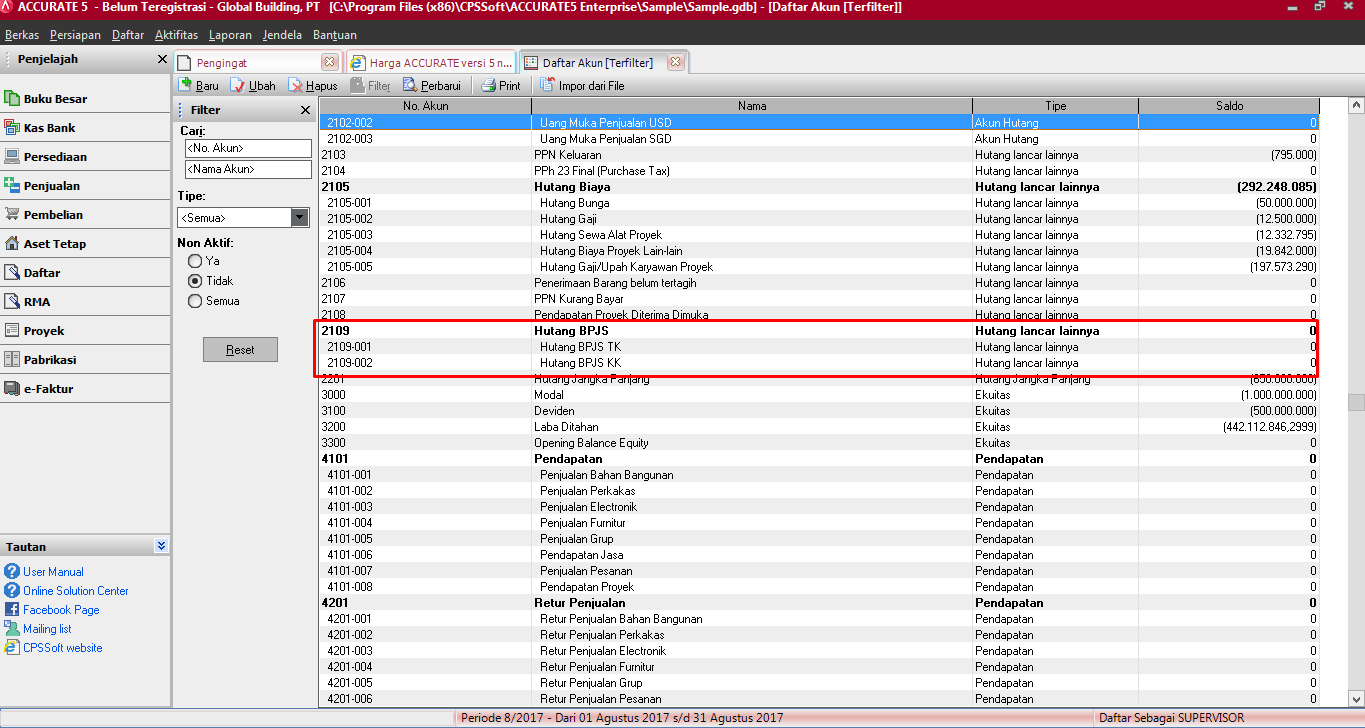Click Impor dari File icon

[548, 86]
